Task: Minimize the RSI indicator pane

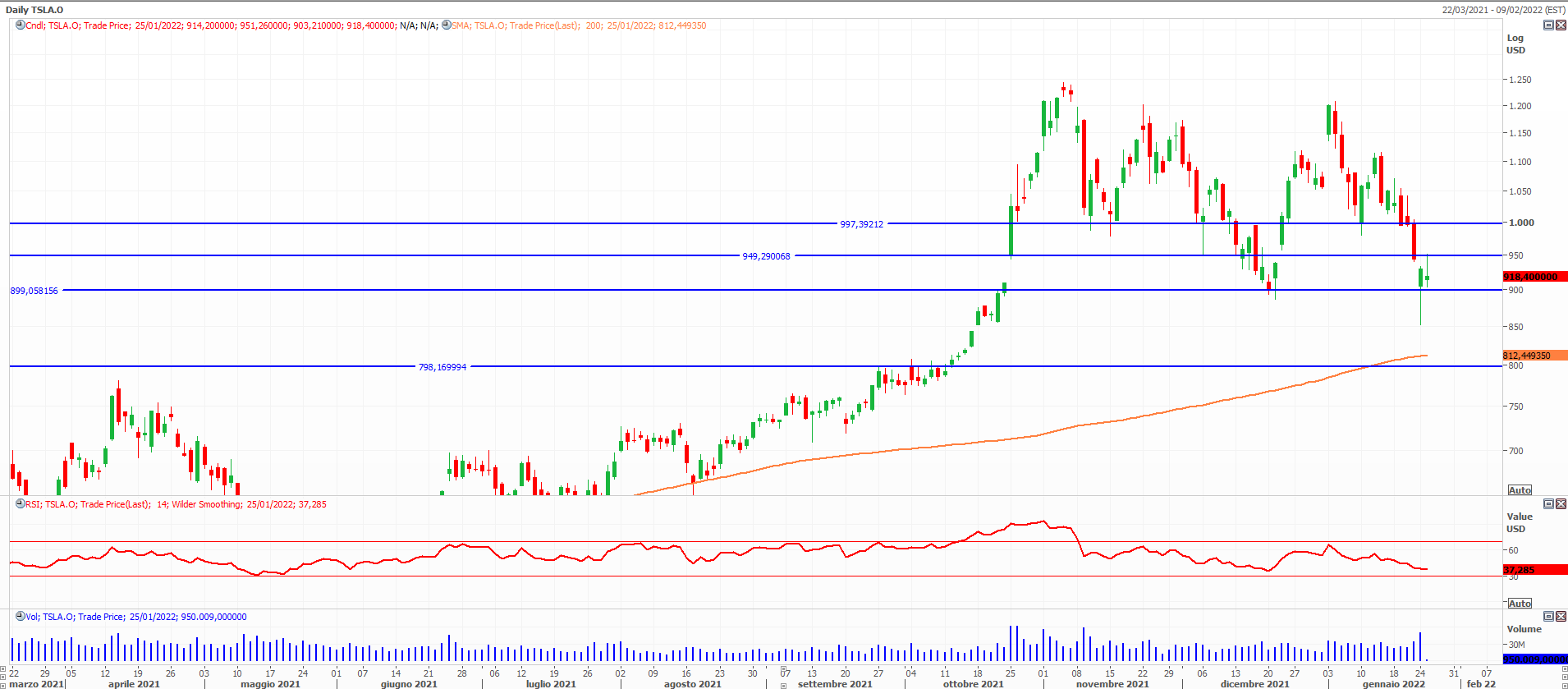Action: click(1548, 504)
